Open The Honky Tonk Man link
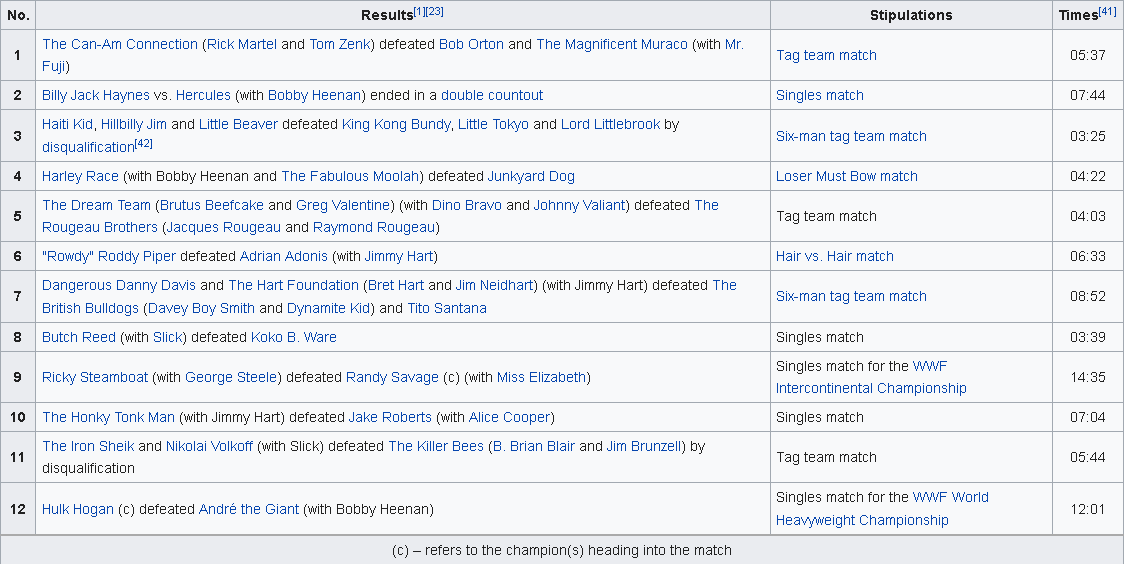 (x=108, y=417)
